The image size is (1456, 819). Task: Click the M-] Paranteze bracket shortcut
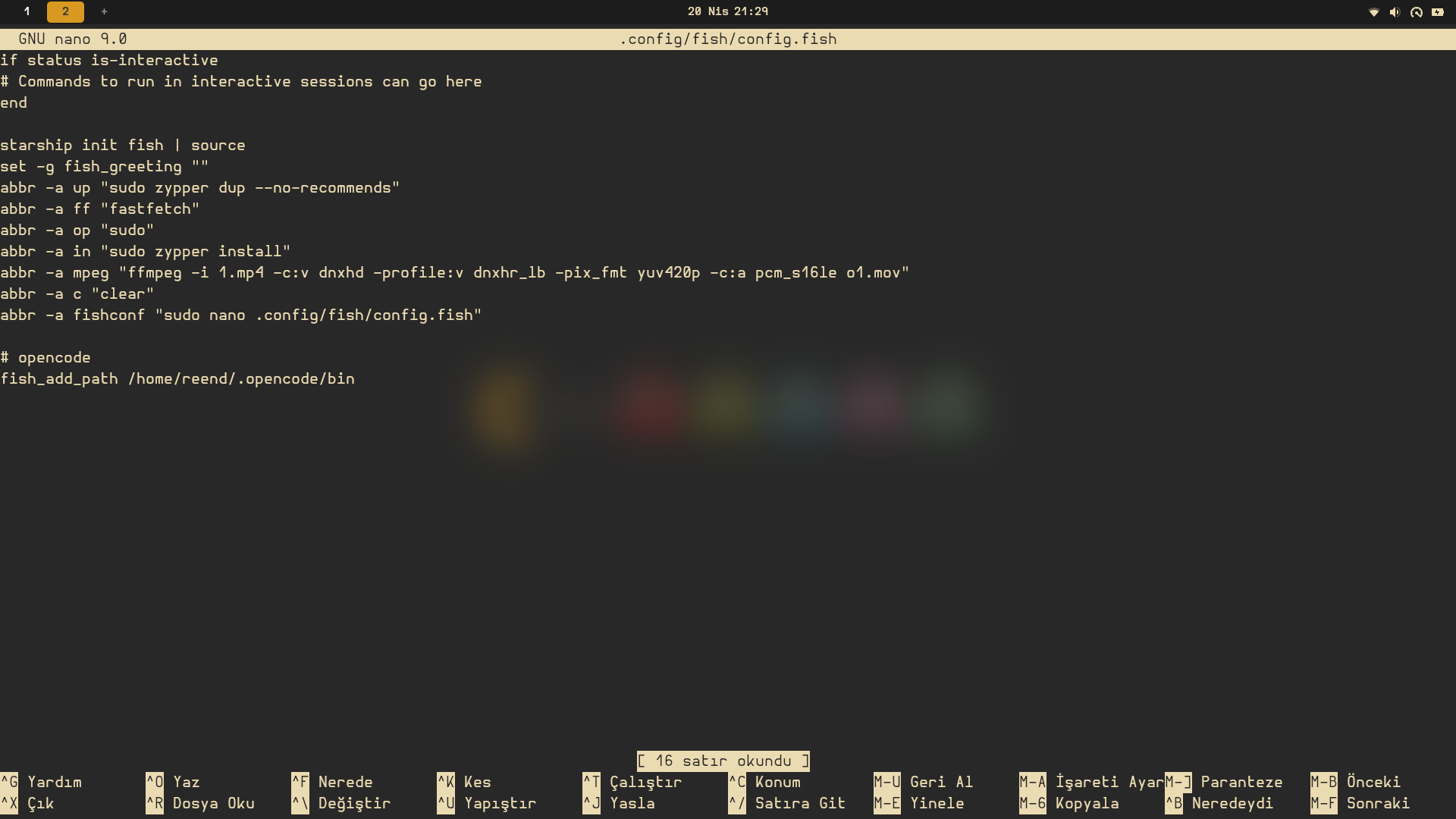pos(1224,782)
